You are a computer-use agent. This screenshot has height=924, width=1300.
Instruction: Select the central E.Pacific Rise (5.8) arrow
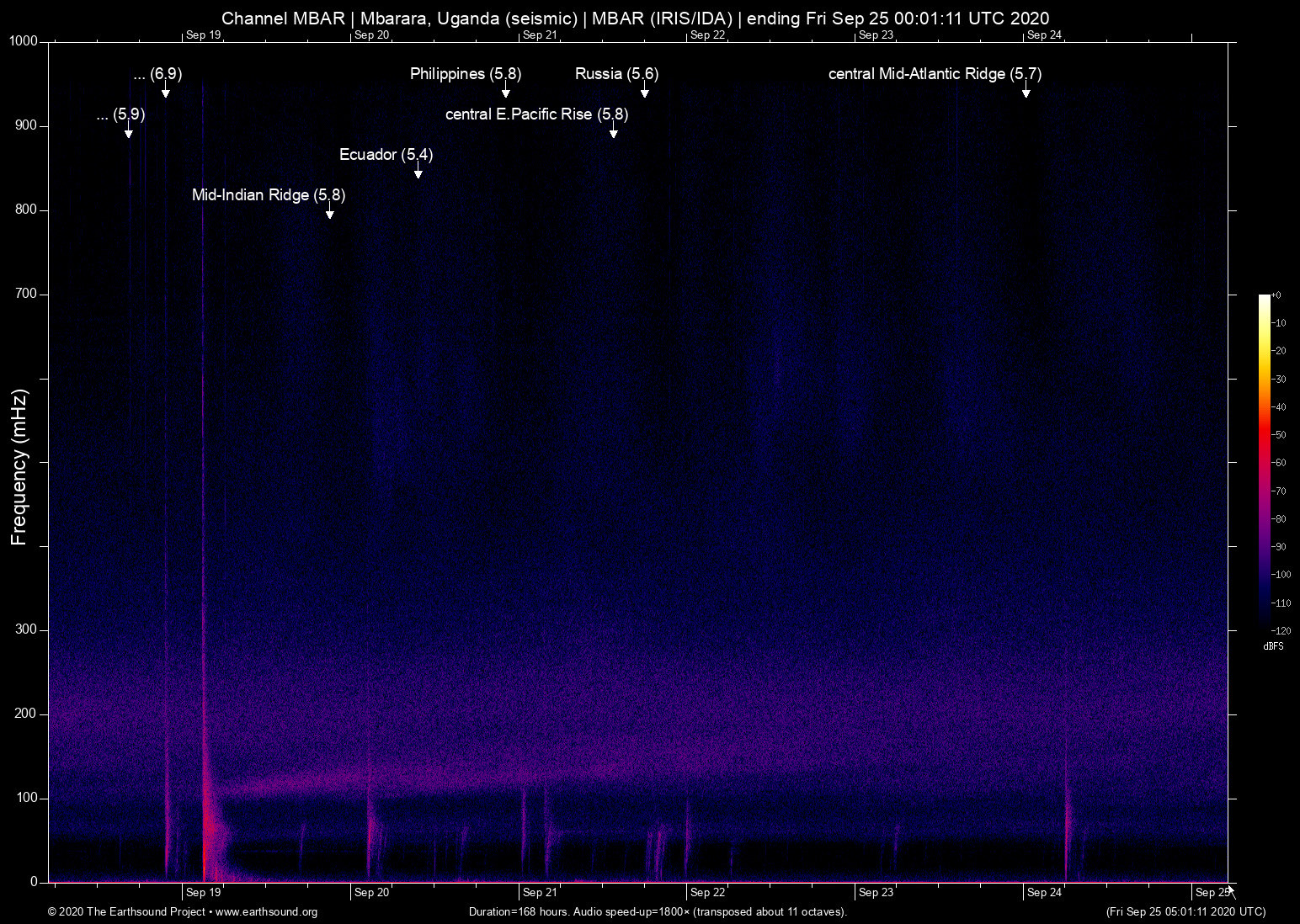pyautogui.click(x=614, y=132)
